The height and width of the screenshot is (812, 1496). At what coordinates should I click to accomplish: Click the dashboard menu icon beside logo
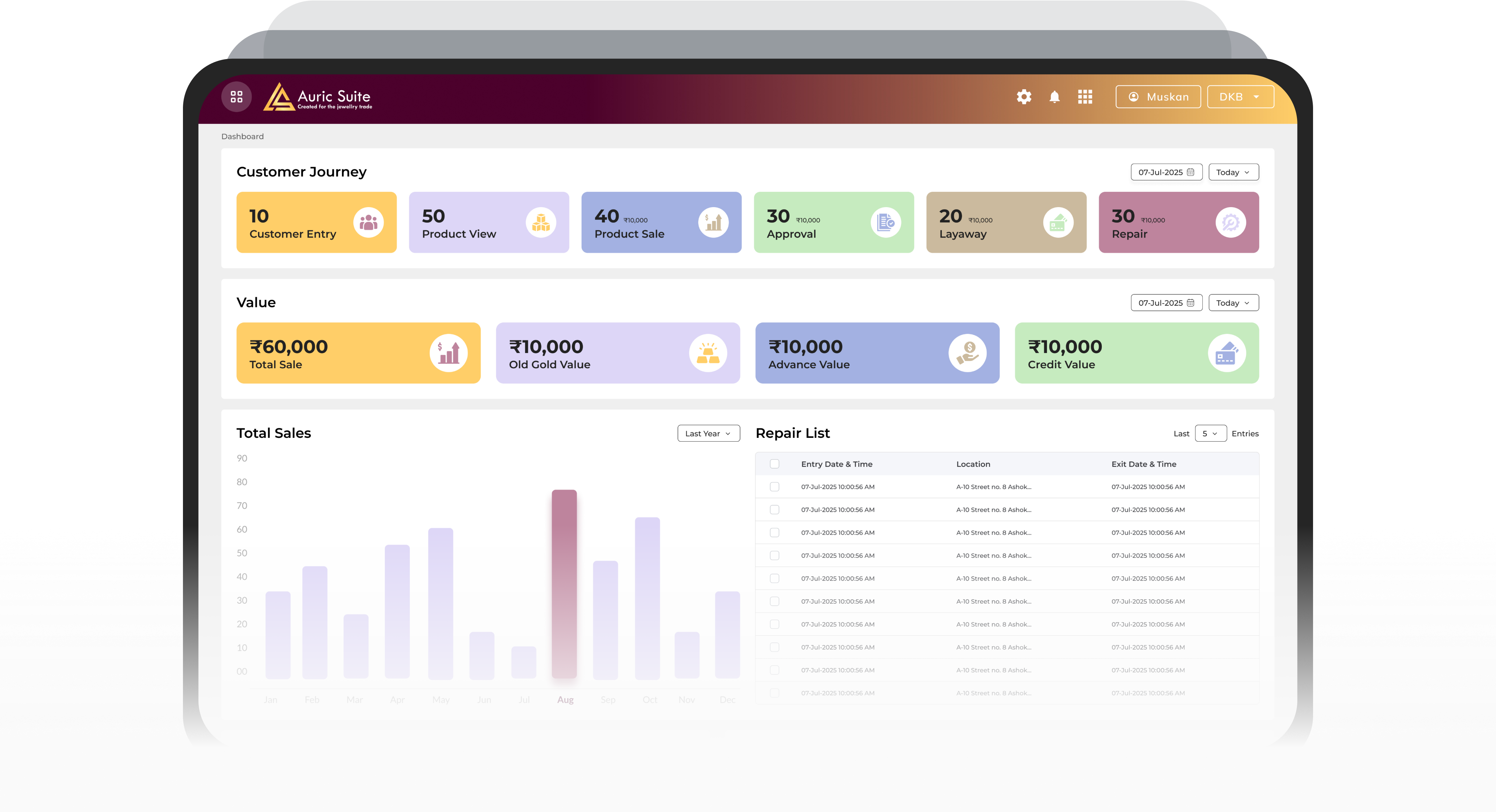point(236,97)
